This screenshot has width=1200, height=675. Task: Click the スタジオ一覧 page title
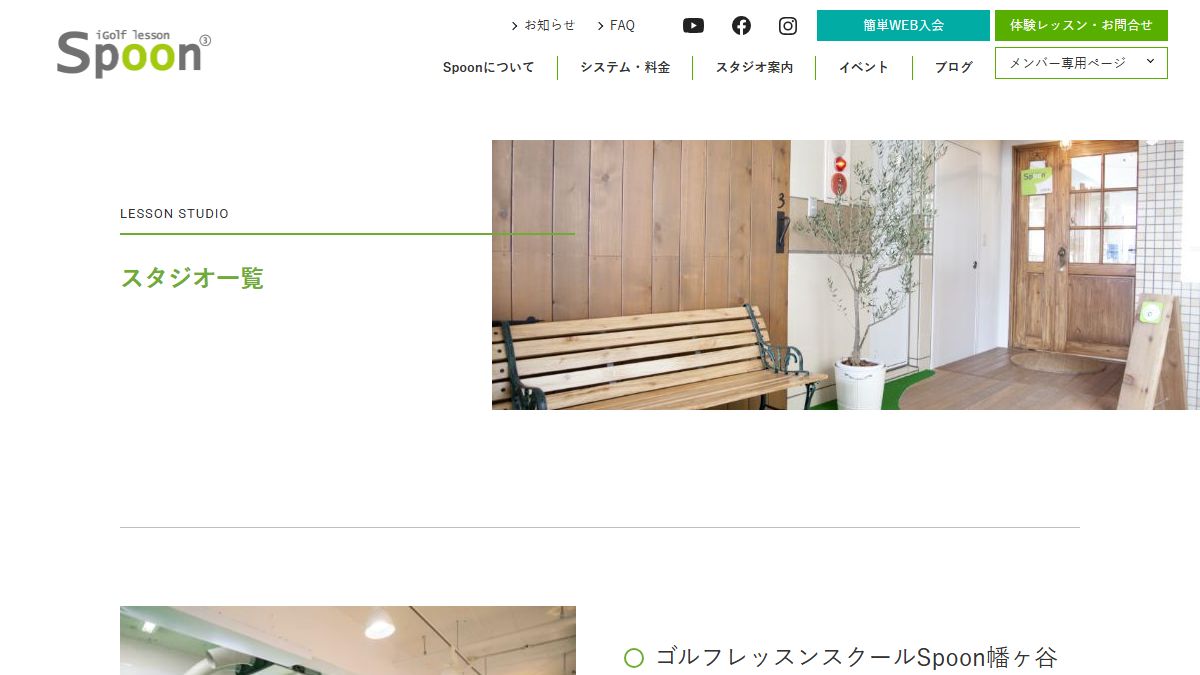[192, 278]
